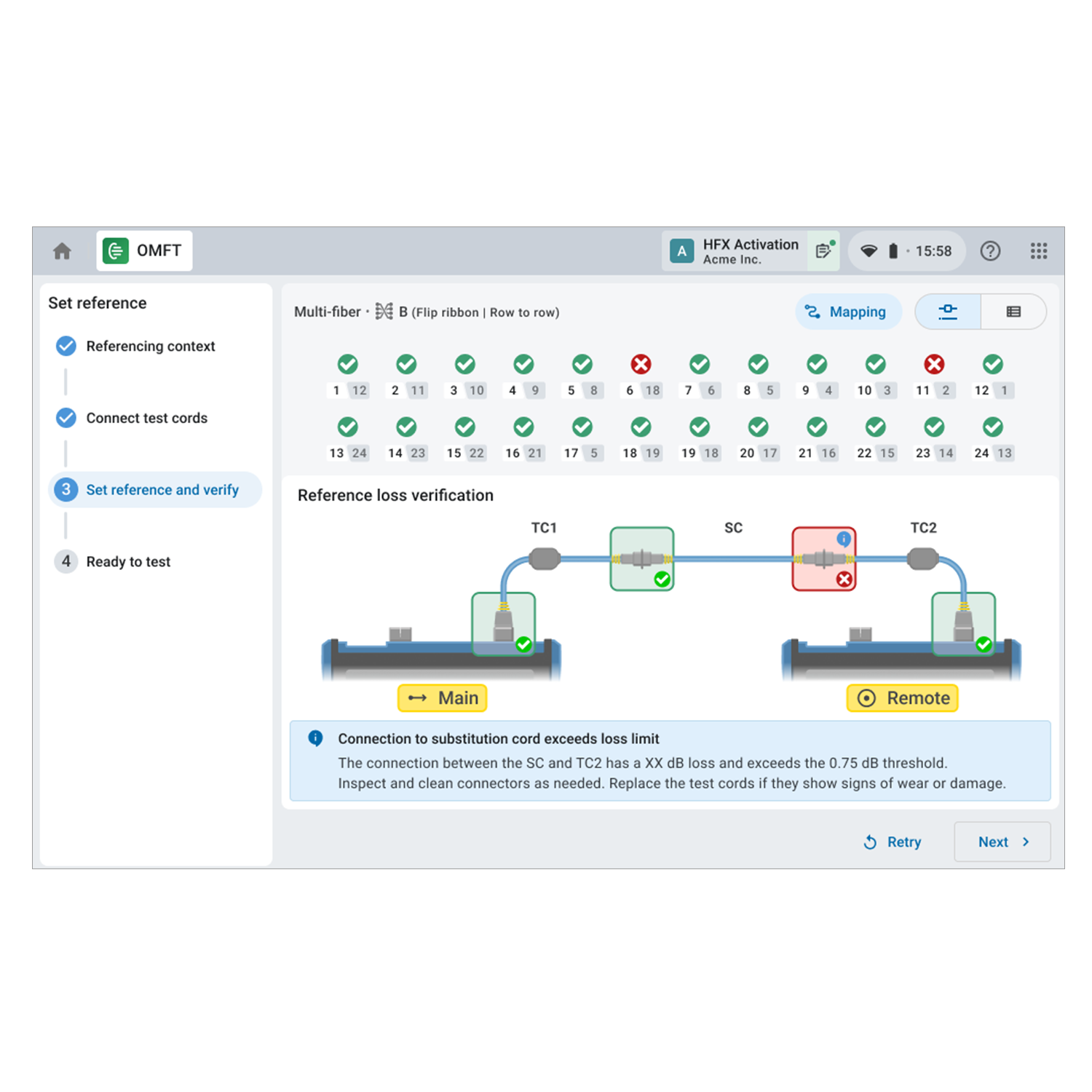Viewport: 1092px width, 1092px height.
Task: Click the report notes icon beside HFX Activation
Action: pos(823,251)
